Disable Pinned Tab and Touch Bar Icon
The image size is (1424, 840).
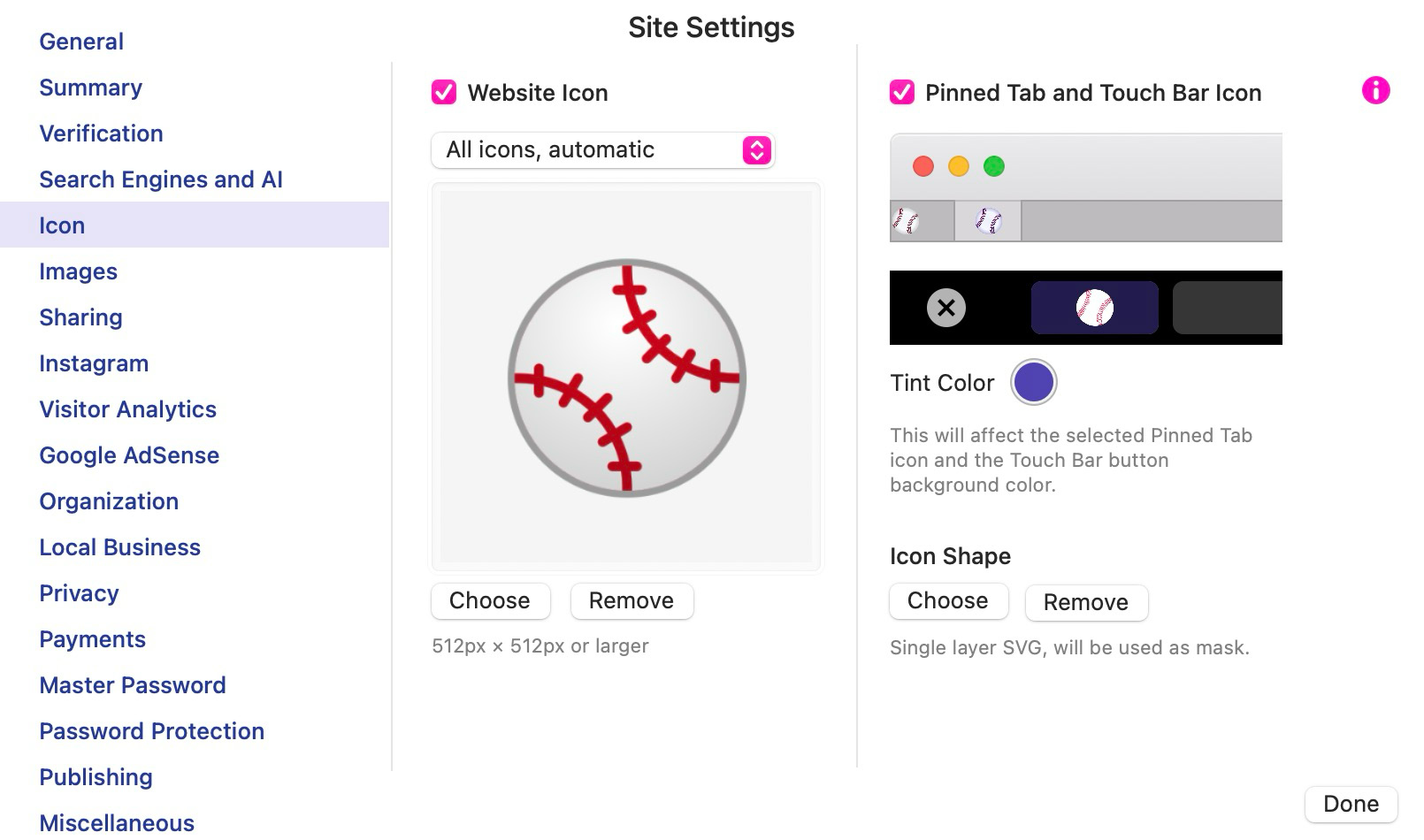click(x=902, y=93)
